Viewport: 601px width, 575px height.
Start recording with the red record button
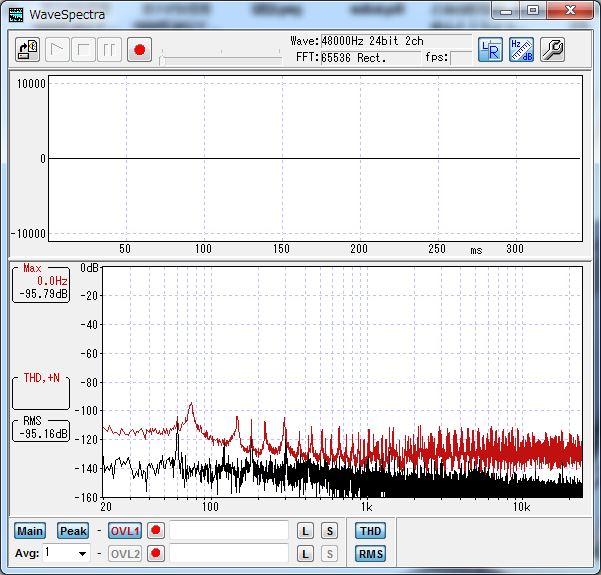pyautogui.click(x=140, y=49)
